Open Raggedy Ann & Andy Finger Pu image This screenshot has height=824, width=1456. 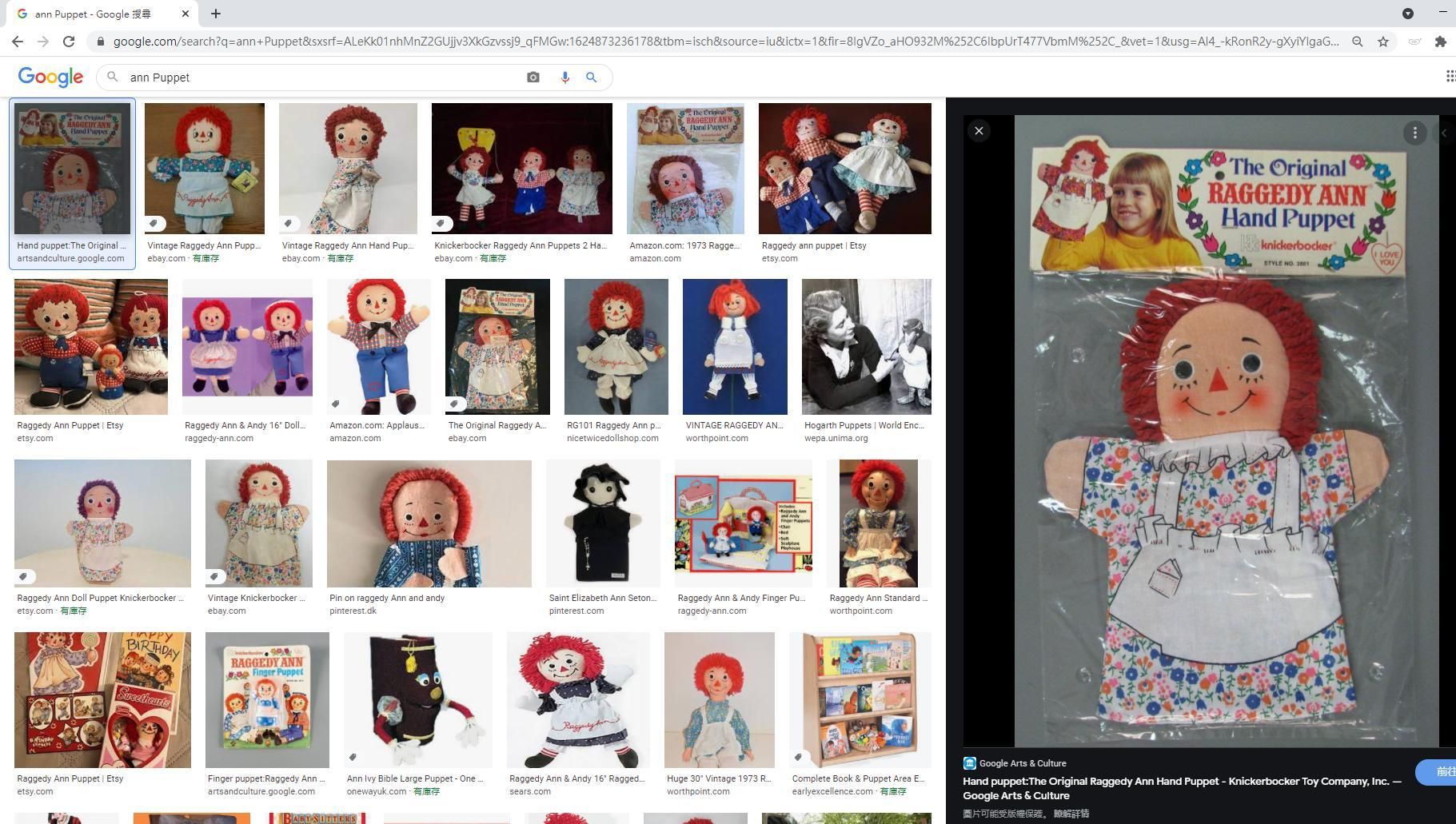(x=744, y=523)
